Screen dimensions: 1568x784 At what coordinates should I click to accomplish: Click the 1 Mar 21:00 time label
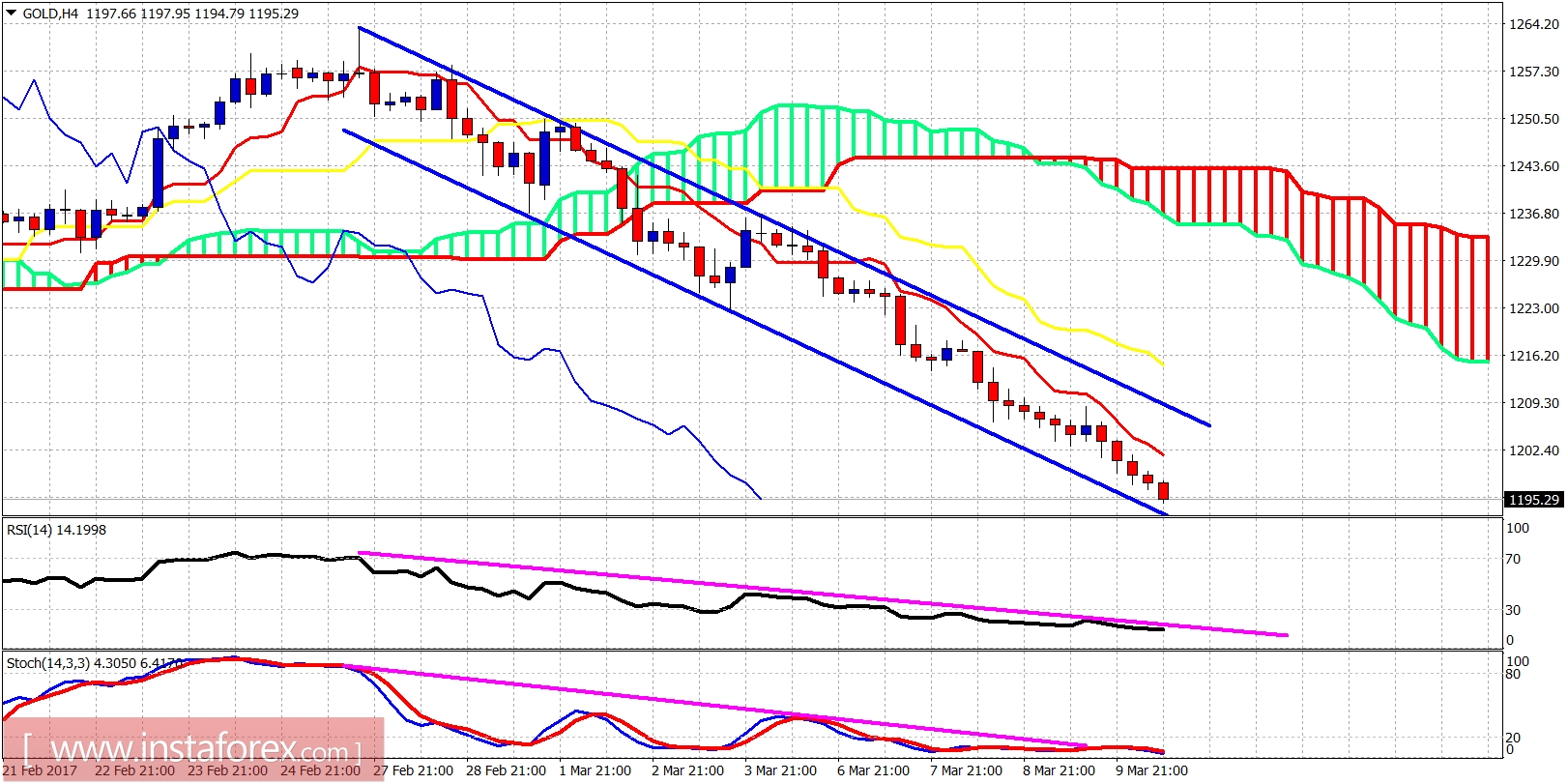pos(595,770)
